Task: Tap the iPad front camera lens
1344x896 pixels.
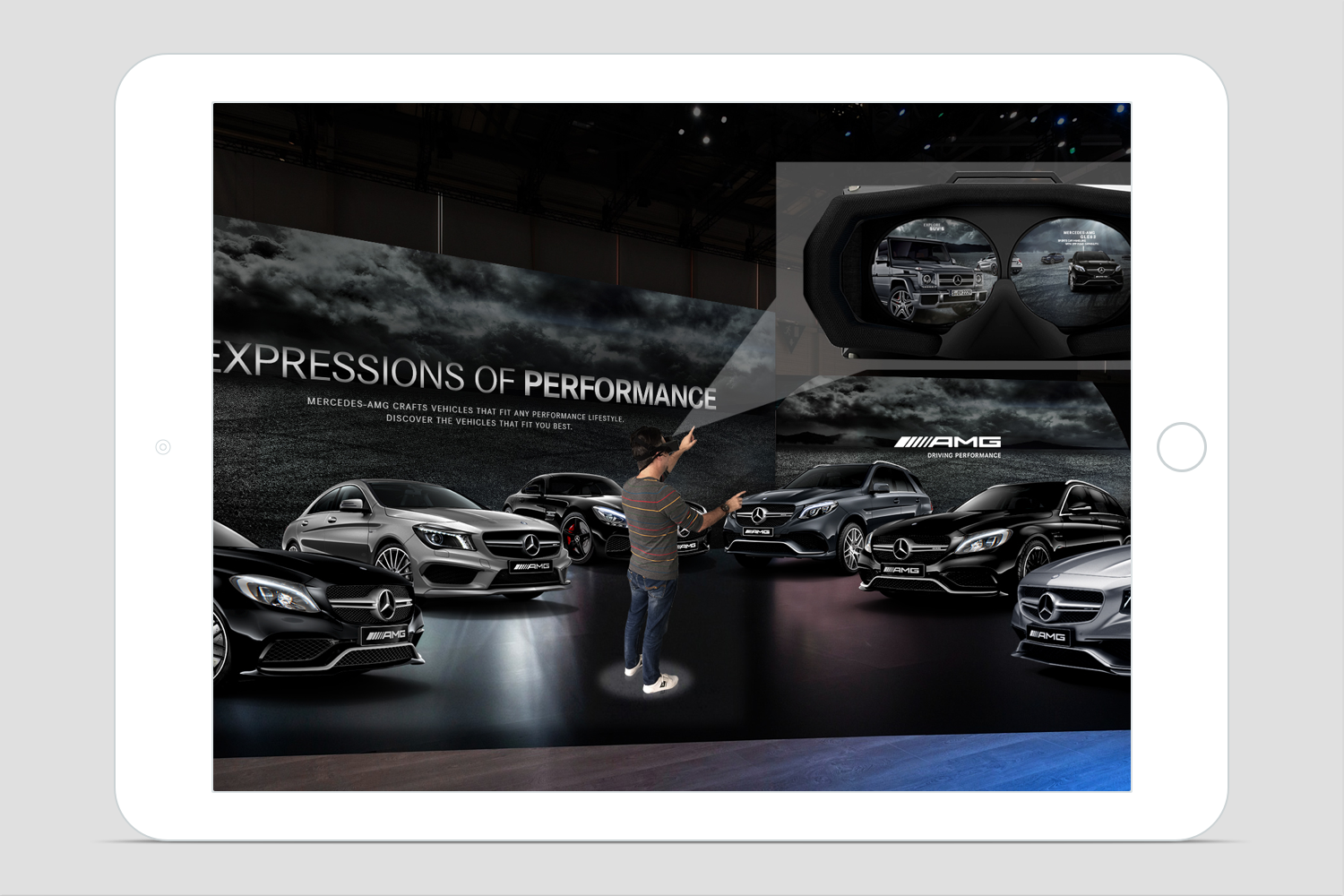Action: click(163, 447)
